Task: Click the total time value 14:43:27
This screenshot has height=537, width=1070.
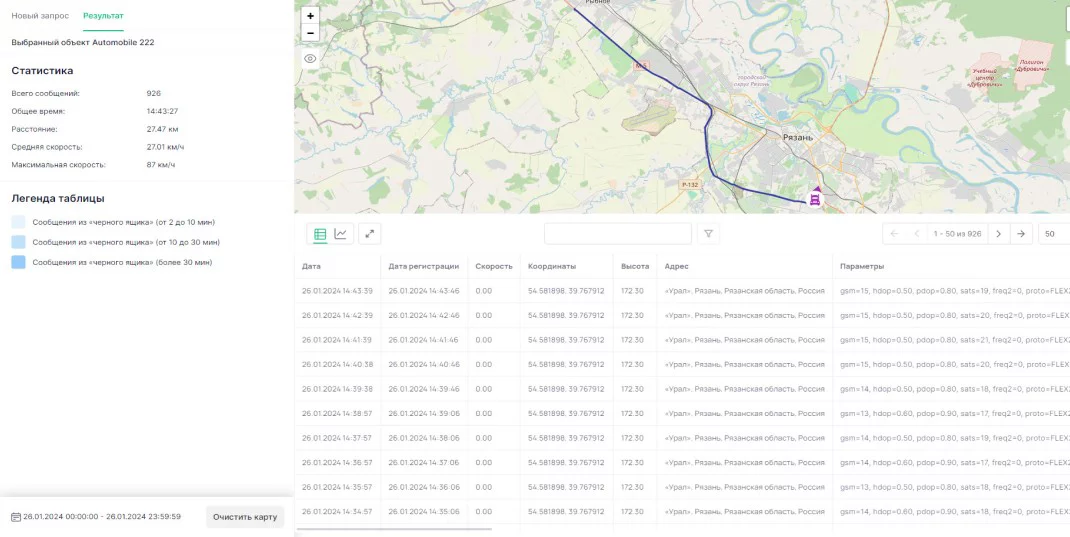Action: tap(162, 111)
